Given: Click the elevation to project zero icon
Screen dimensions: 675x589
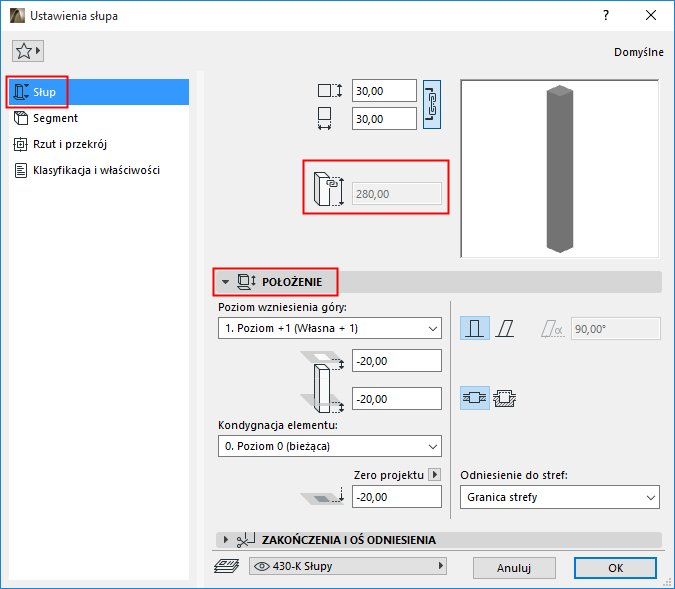Looking at the screenshot, I should click(322, 496).
